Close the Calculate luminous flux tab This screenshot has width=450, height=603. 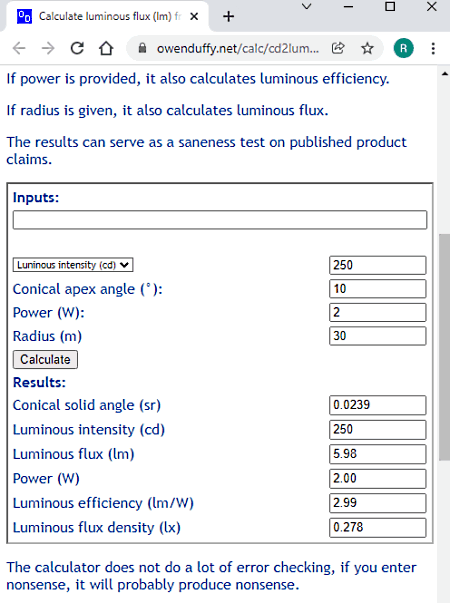pos(194,17)
